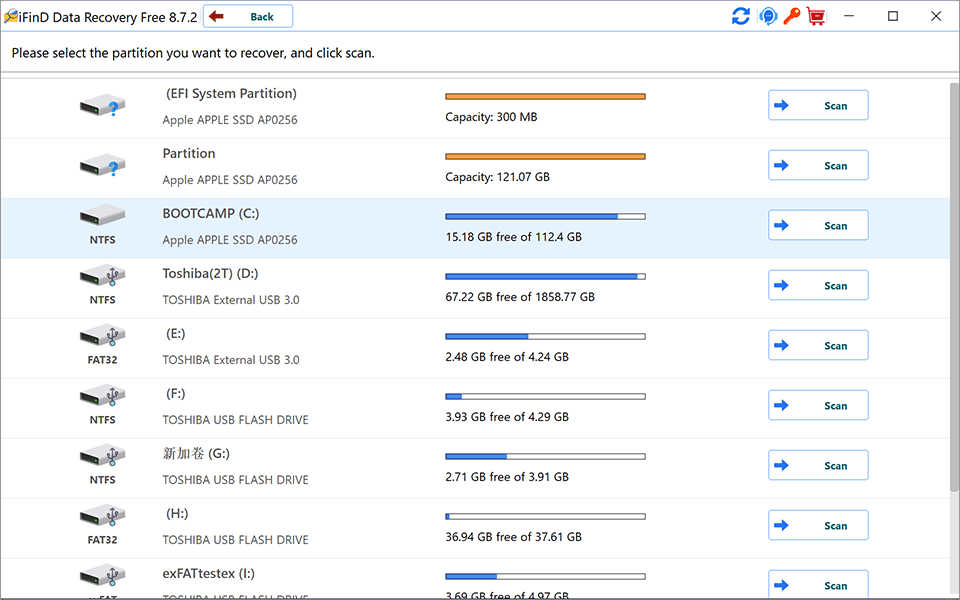960x600 pixels.
Task: Click the refresh drive list icon
Action: pos(741,17)
